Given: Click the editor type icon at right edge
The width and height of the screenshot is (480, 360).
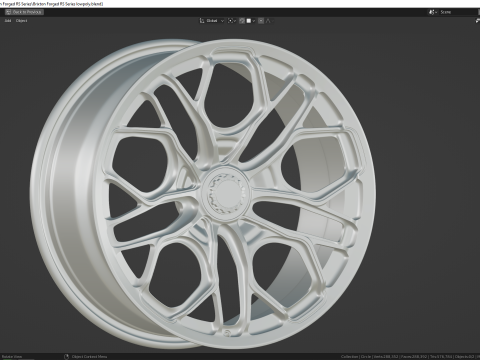Looking at the screenshot, I should point(478,21).
